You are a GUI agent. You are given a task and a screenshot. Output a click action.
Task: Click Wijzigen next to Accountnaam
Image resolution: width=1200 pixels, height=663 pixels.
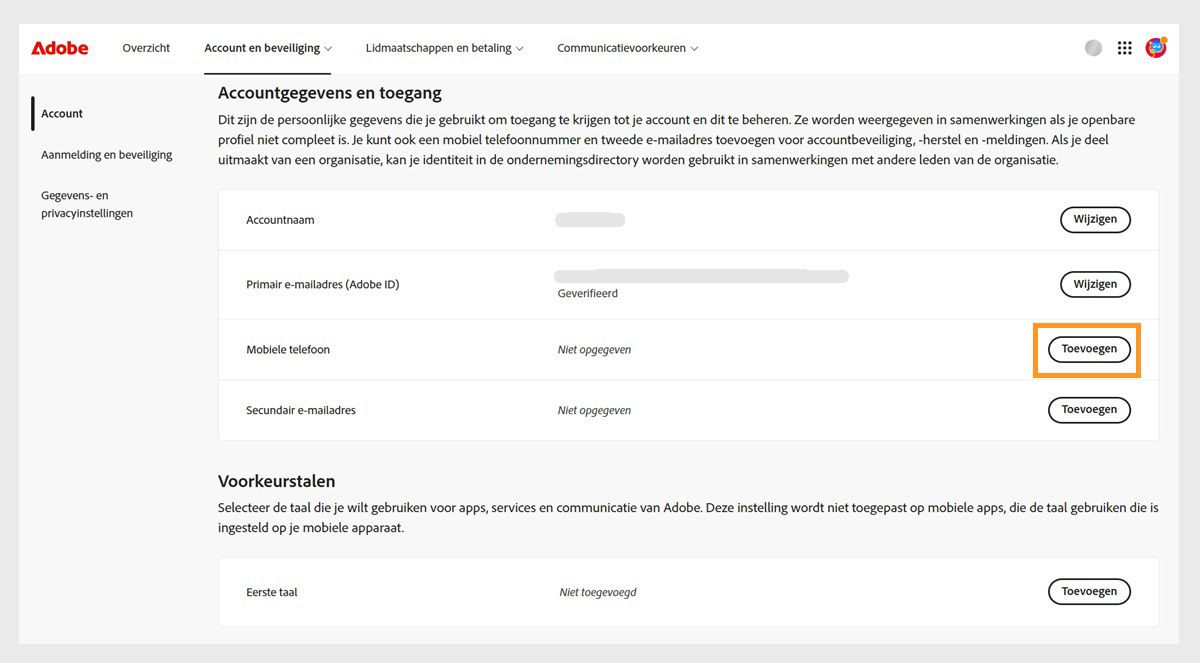click(x=1095, y=219)
